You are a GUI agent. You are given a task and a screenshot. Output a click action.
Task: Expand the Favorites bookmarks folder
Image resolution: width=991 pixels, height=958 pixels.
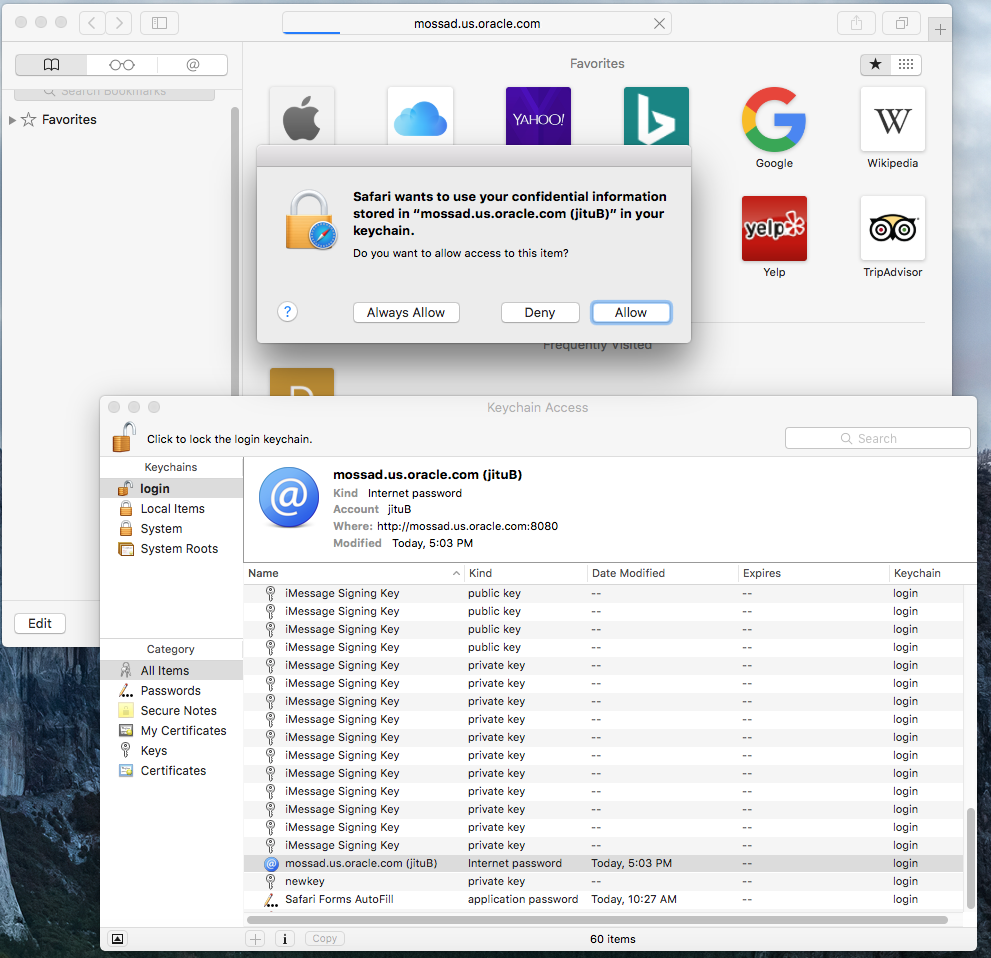(x=12, y=120)
